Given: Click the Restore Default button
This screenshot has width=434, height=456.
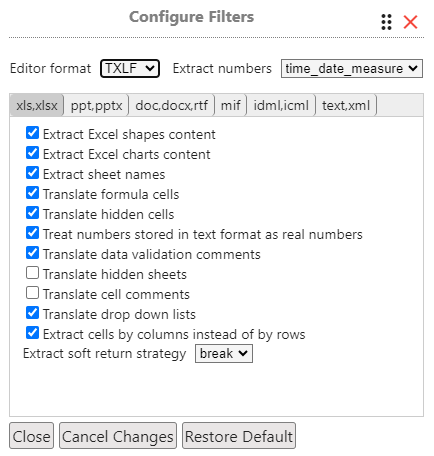Looking at the screenshot, I should click(239, 436).
